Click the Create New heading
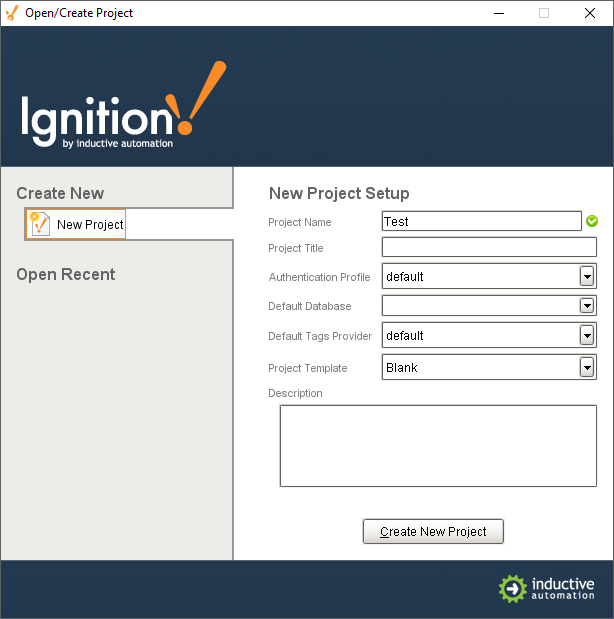Image resolution: width=614 pixels, height=619 pixels. pos(60,193)
